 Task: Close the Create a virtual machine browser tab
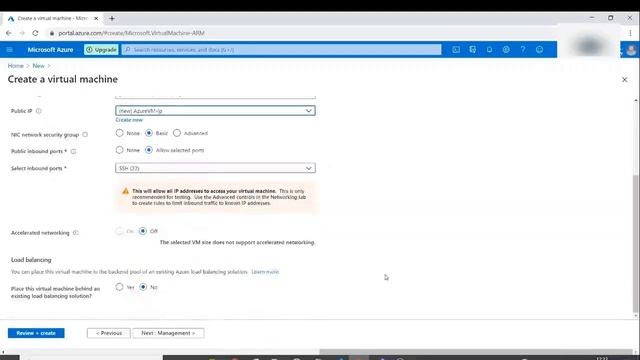(x=96, y=18)
